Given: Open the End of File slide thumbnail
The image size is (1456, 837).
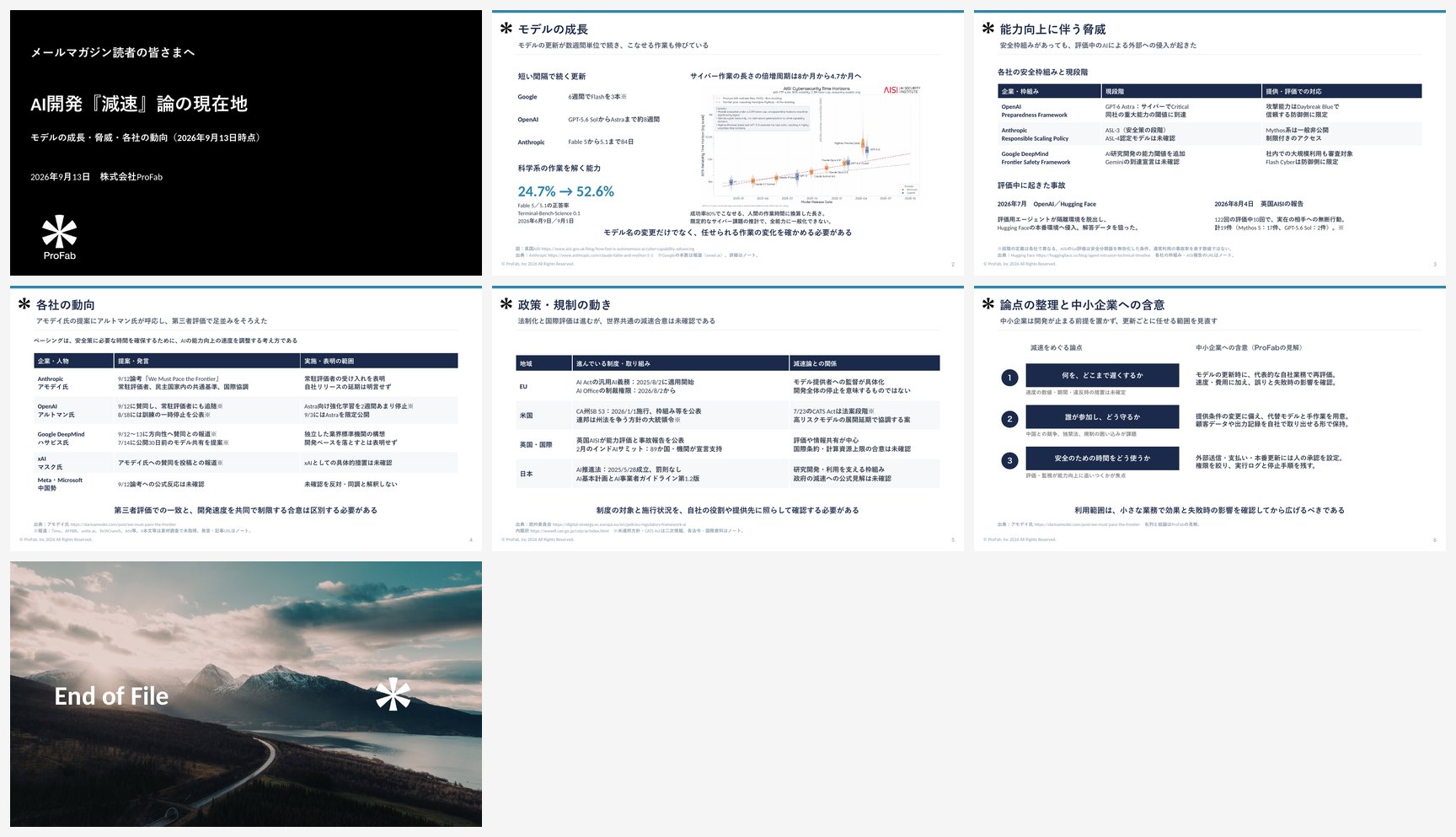Looking at the screenshot, I should [x=246, y=694].
